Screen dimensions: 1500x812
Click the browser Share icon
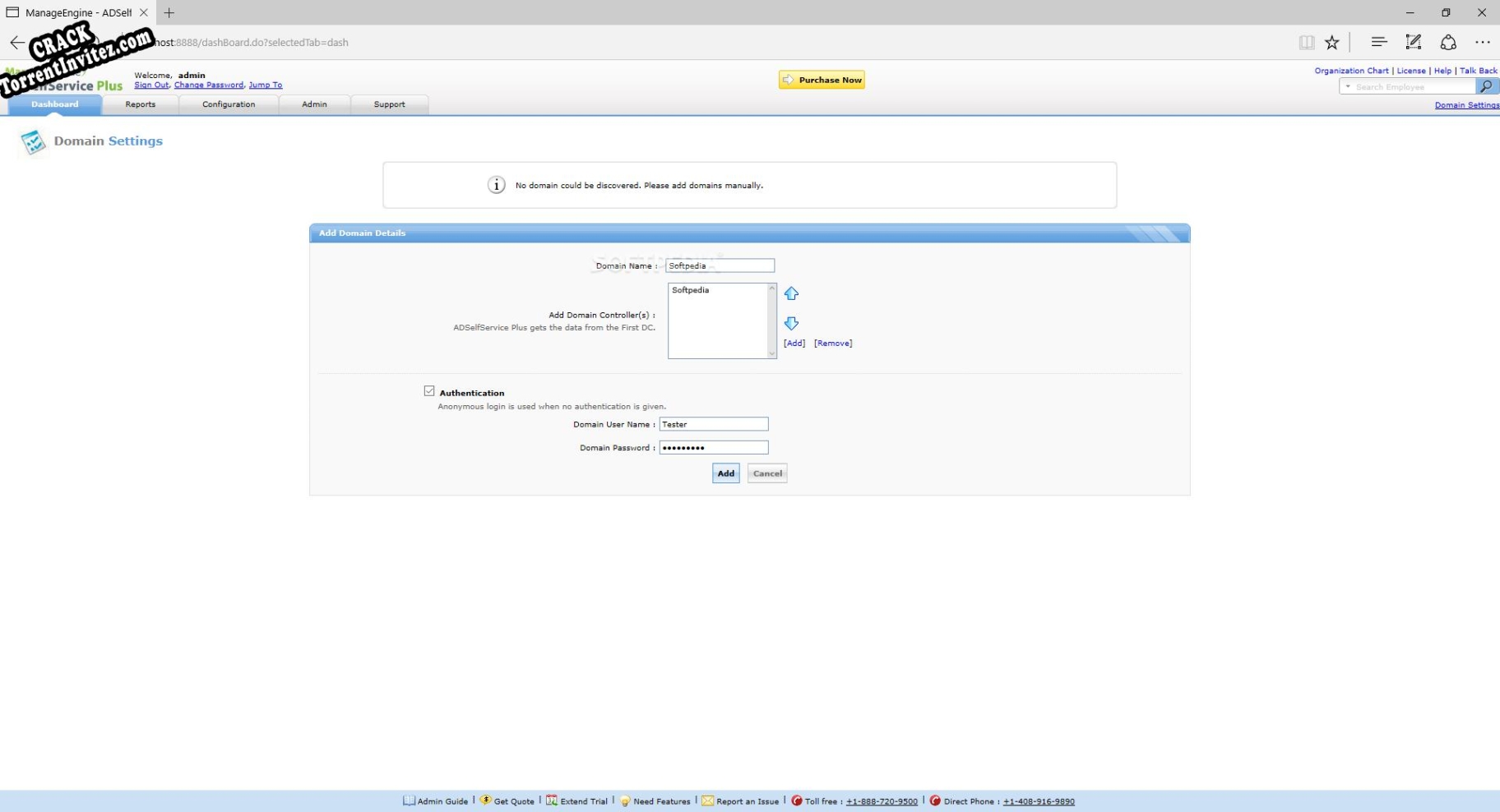pyautogui.click(x=1448, y=42)
